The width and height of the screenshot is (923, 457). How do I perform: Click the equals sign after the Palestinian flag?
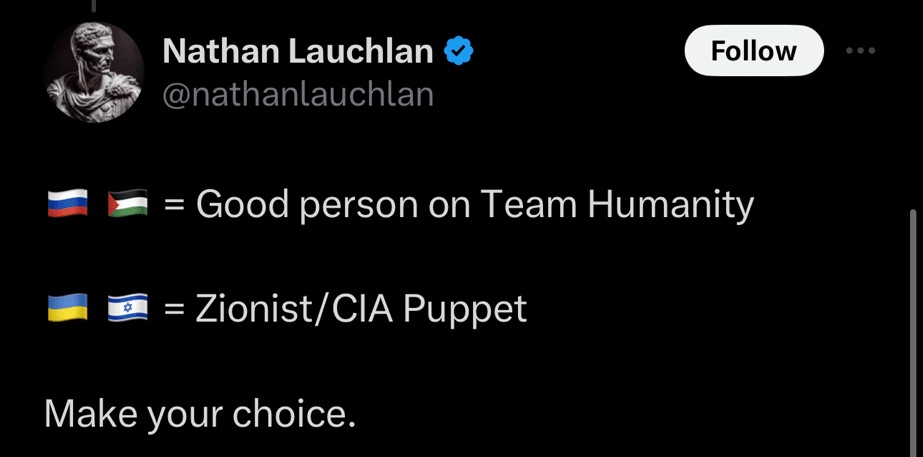[x=174, y=205]
